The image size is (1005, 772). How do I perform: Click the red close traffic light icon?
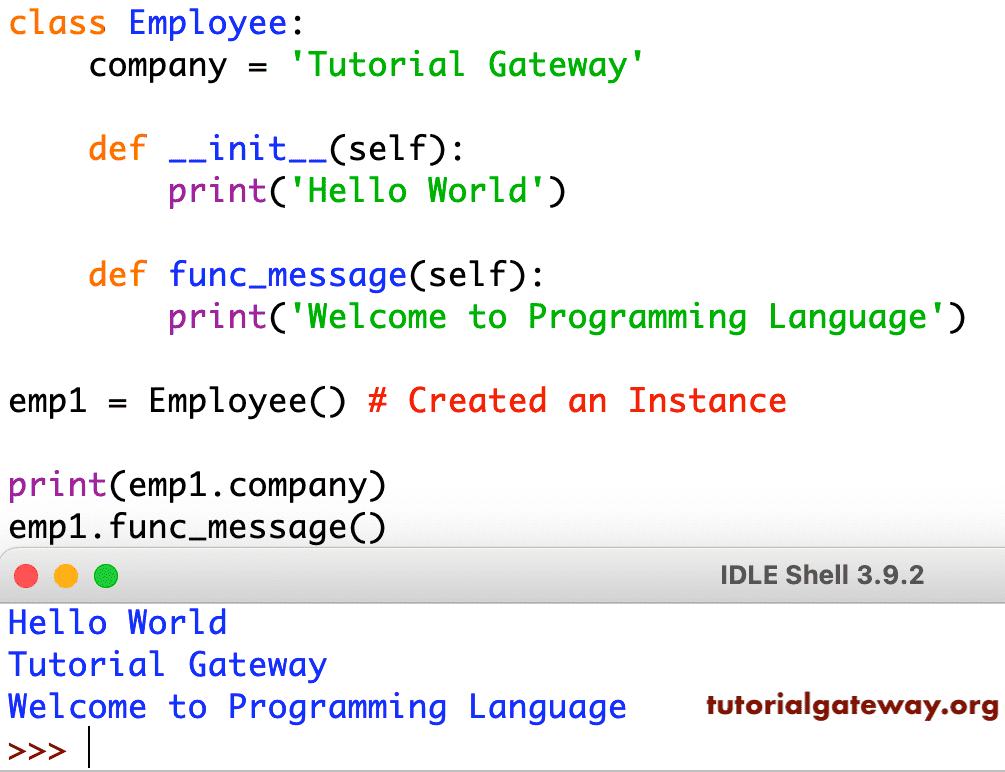[26, 576]
